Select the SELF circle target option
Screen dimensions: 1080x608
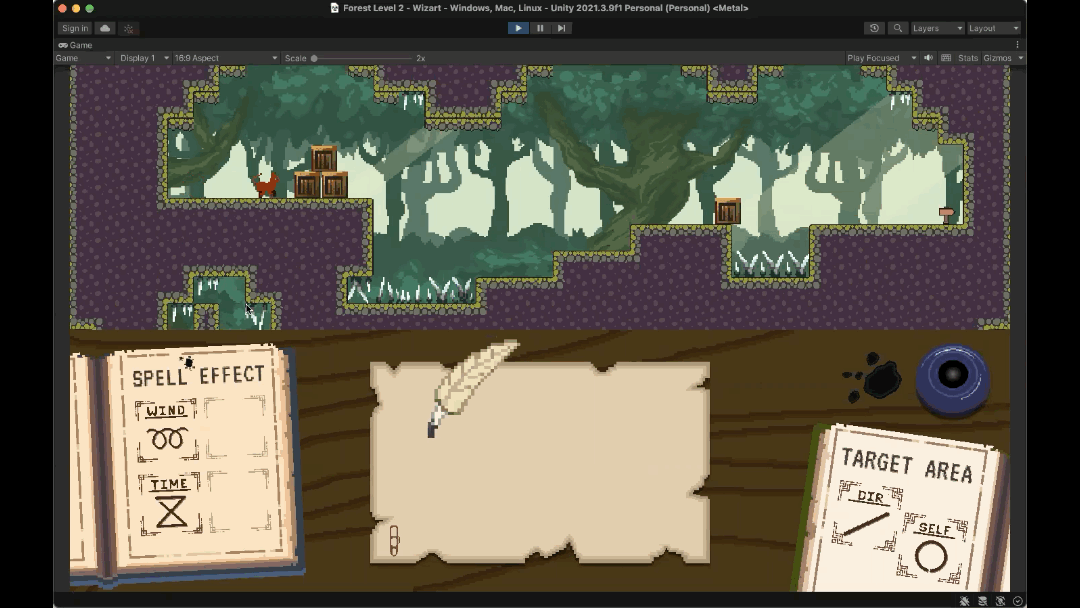932,549
